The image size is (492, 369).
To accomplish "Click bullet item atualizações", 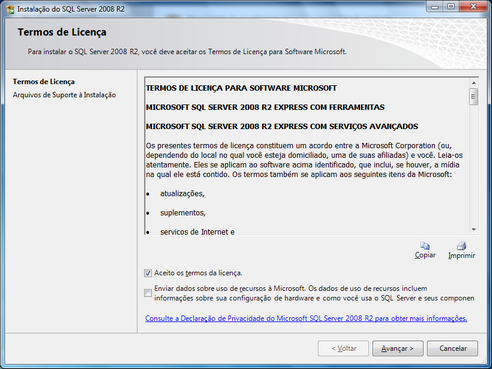I will point(182,194).
